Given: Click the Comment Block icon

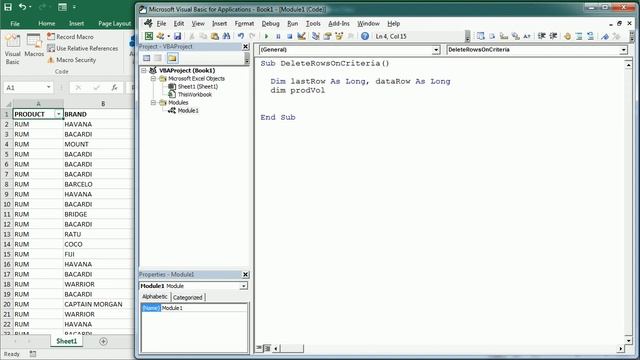Looking at the screenshot, I should point(579,36).
